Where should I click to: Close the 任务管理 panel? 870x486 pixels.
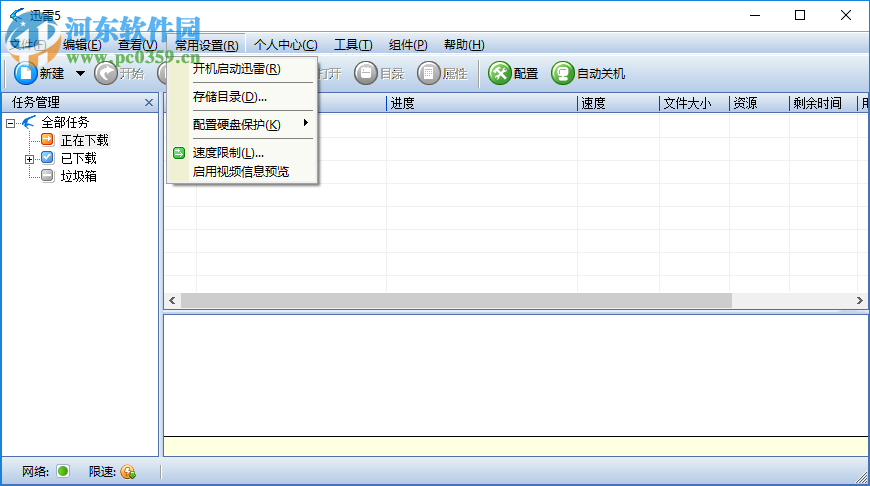pyautogui.click(x=149, y=103)
